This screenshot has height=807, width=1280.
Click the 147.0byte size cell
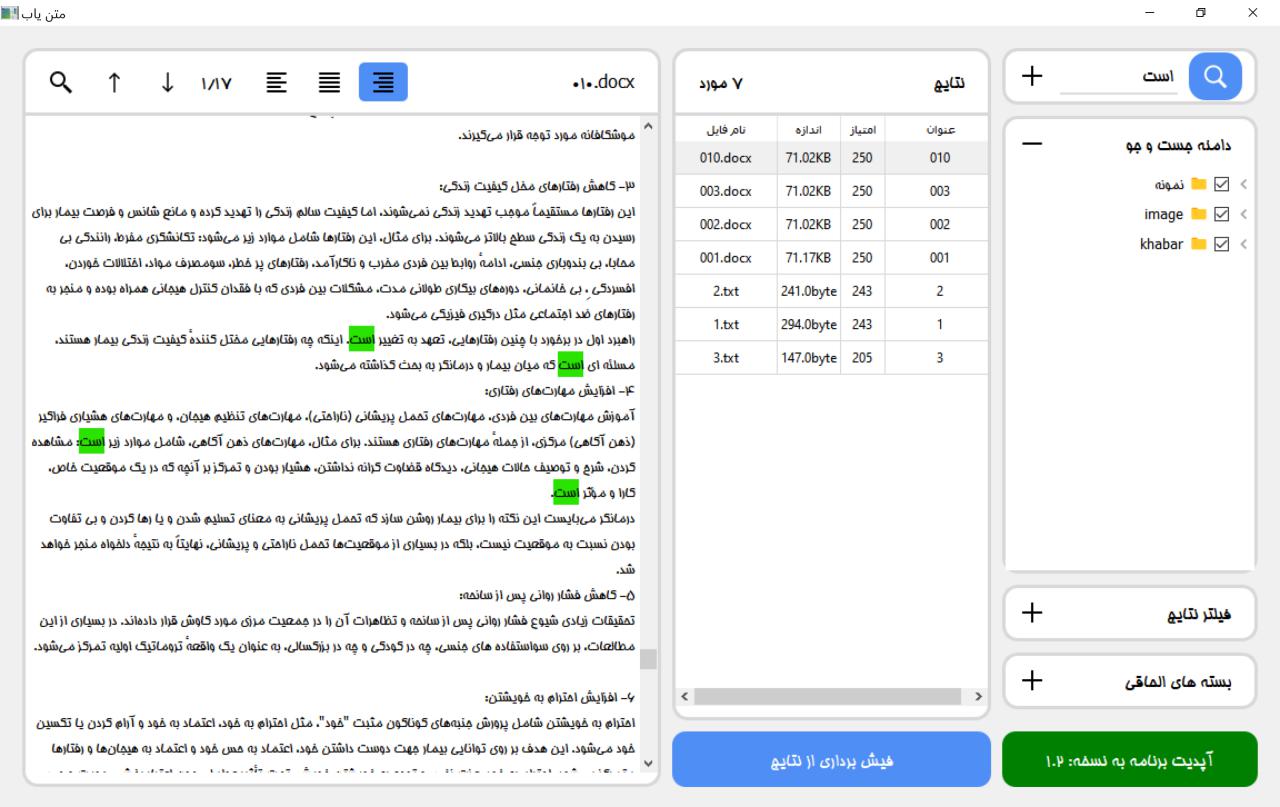tap(807, 357)
